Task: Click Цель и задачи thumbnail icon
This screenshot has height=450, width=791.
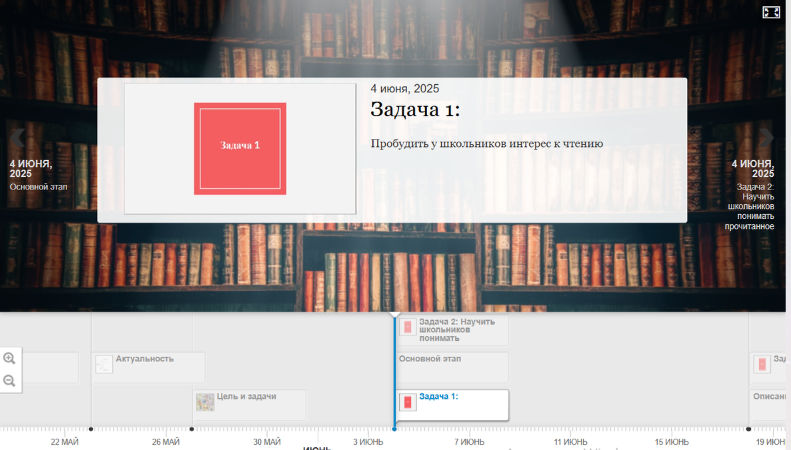Action: click(205, 402)
